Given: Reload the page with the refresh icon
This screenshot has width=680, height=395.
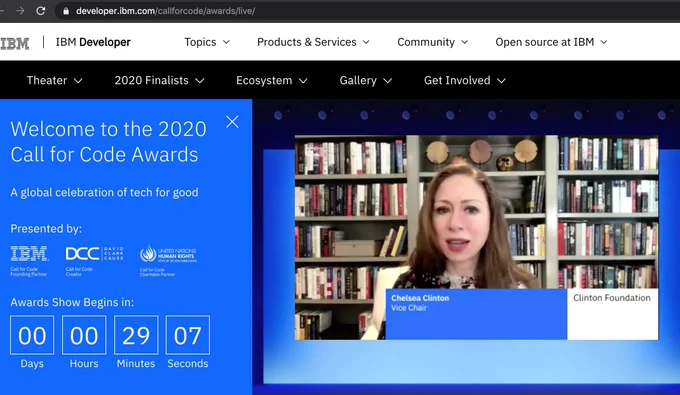Looking at the screenshot, I should (x=40, y=11).
